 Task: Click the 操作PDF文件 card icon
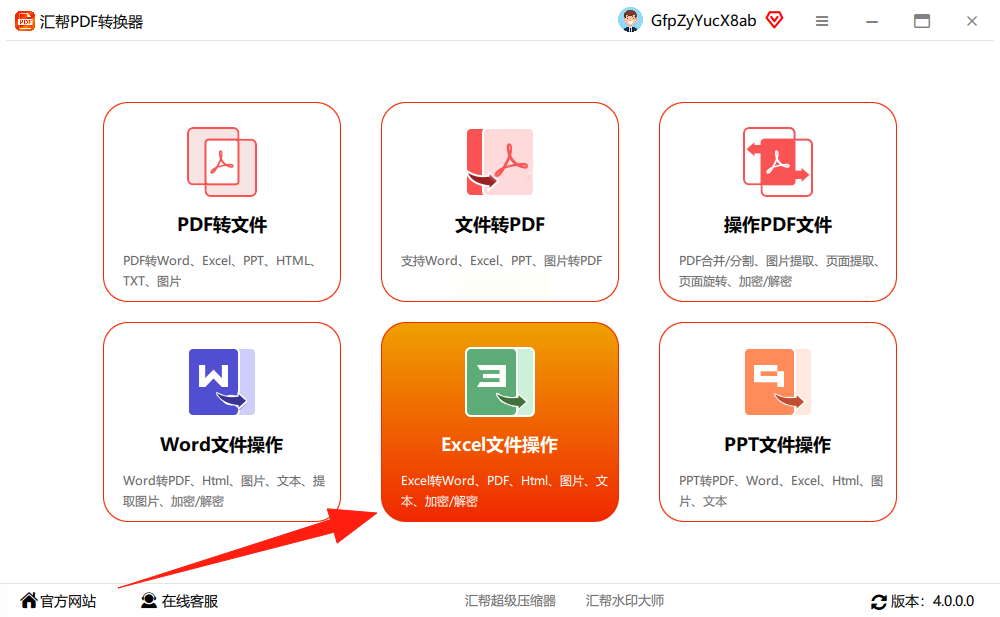coord(778,162)
